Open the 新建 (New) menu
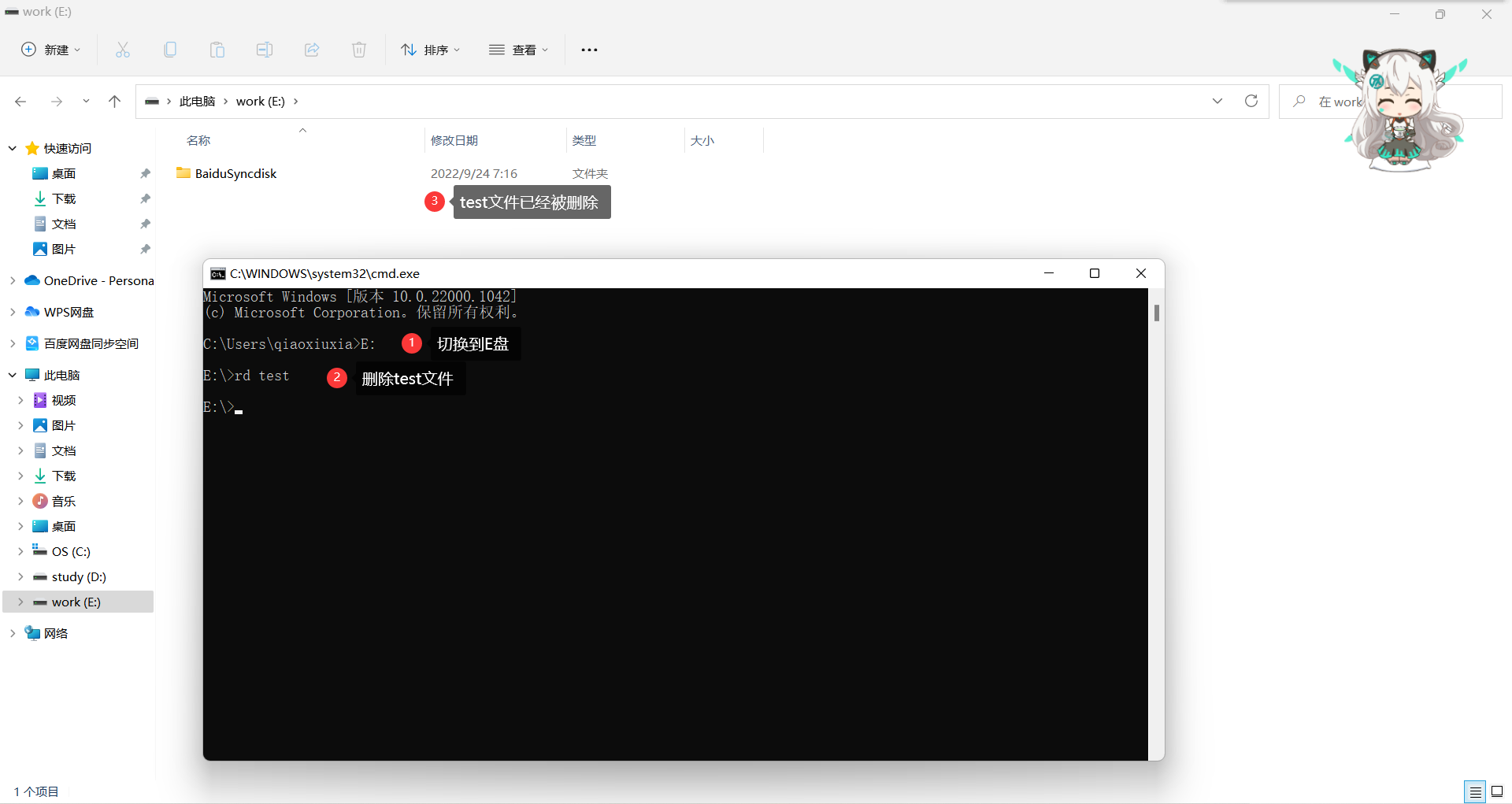 coord(50,50)
